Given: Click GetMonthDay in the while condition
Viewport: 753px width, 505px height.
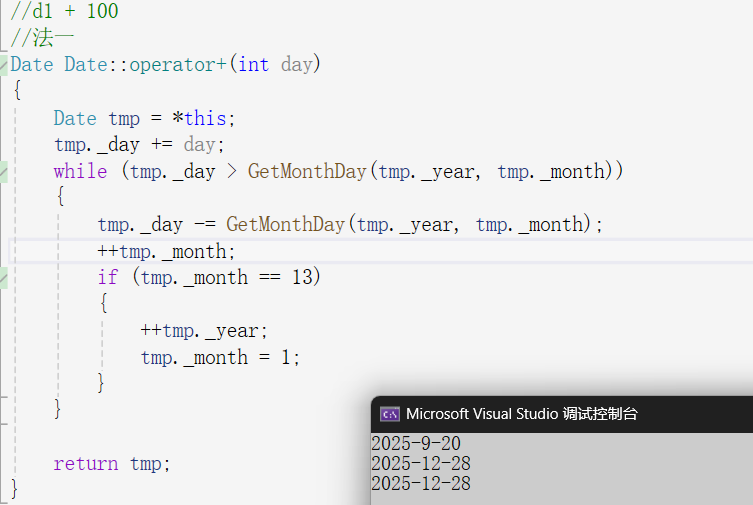Looking at the screenshot, I should click(307, 171).
